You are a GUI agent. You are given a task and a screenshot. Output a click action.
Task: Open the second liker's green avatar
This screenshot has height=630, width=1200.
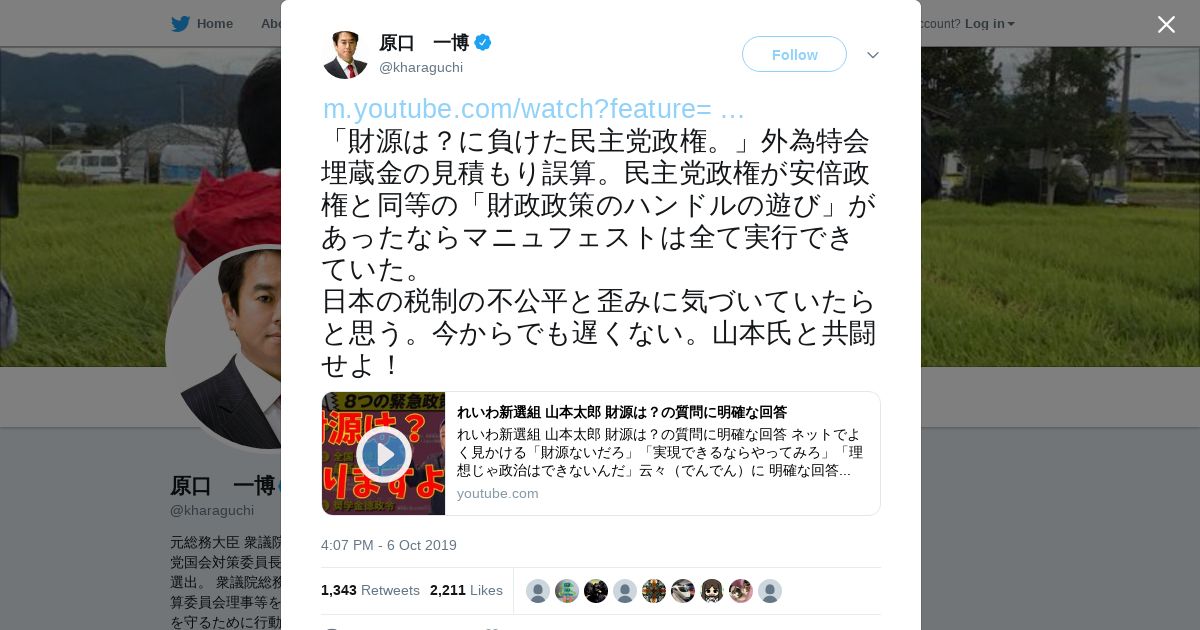coord(567,591)
